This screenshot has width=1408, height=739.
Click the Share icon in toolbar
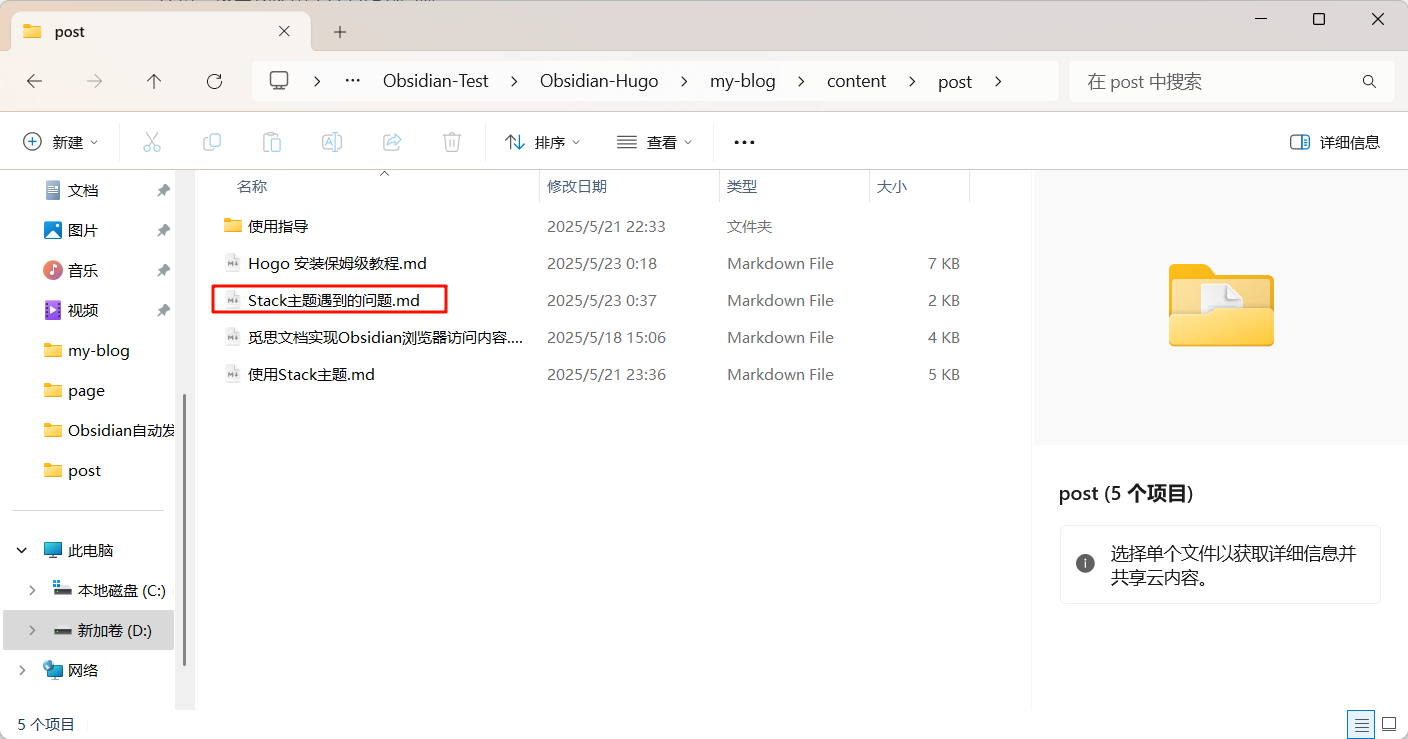point(392,142)
